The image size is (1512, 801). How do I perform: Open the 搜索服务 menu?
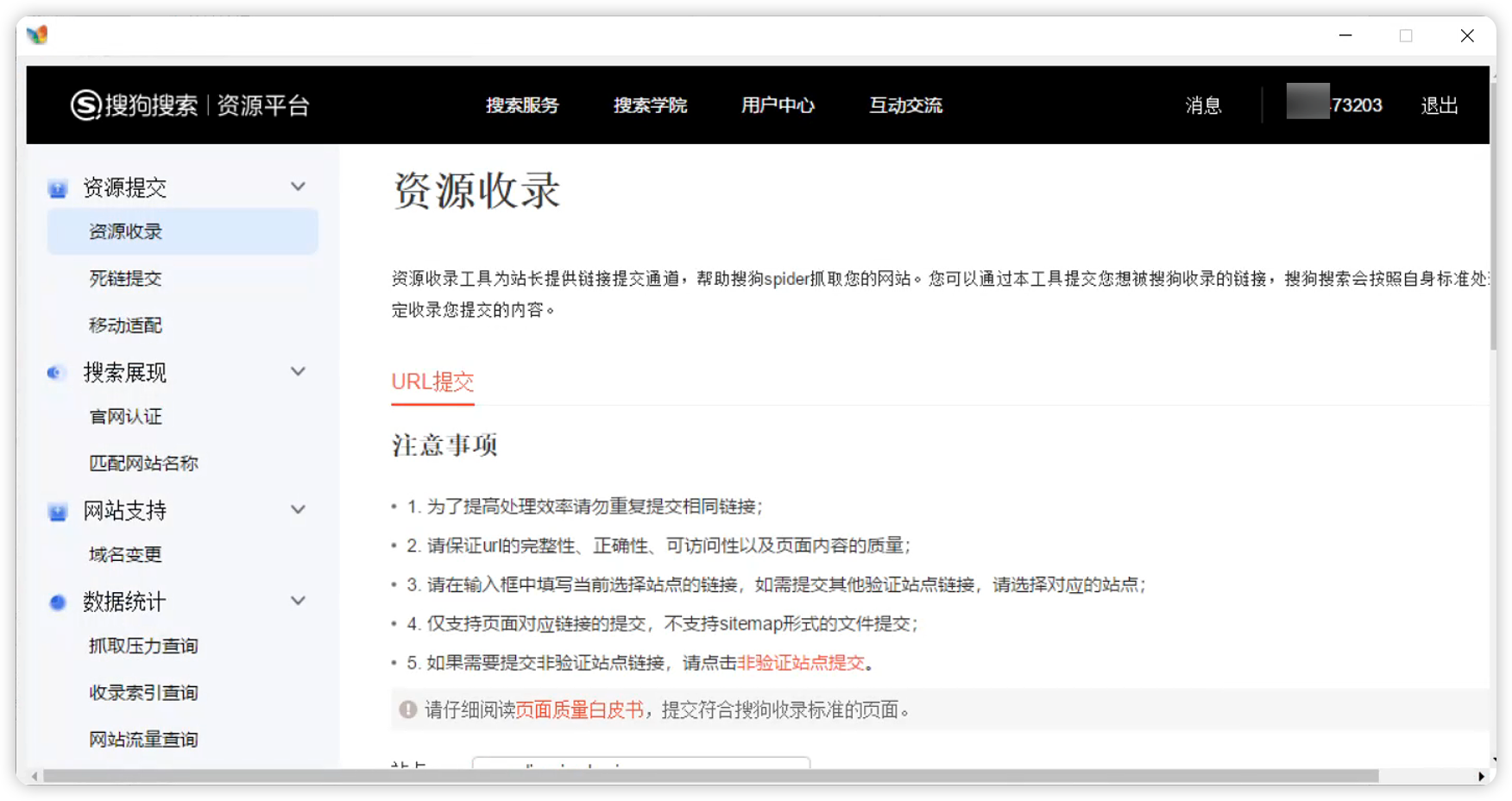click(x=522, y=105)
